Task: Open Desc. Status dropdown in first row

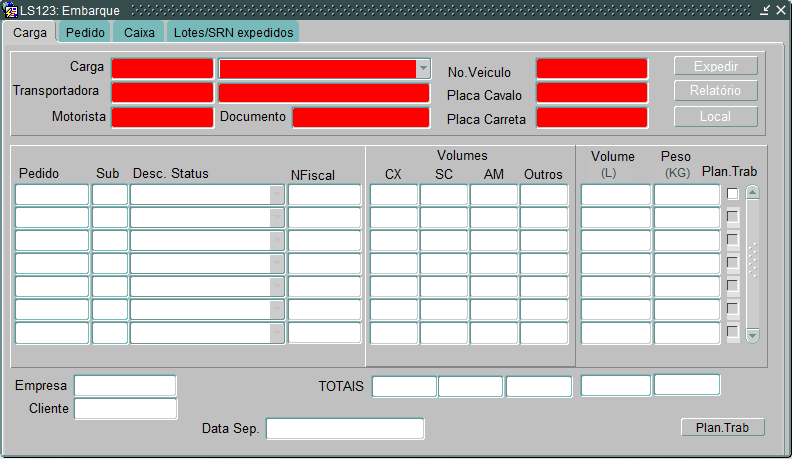Action: [277, 194]
